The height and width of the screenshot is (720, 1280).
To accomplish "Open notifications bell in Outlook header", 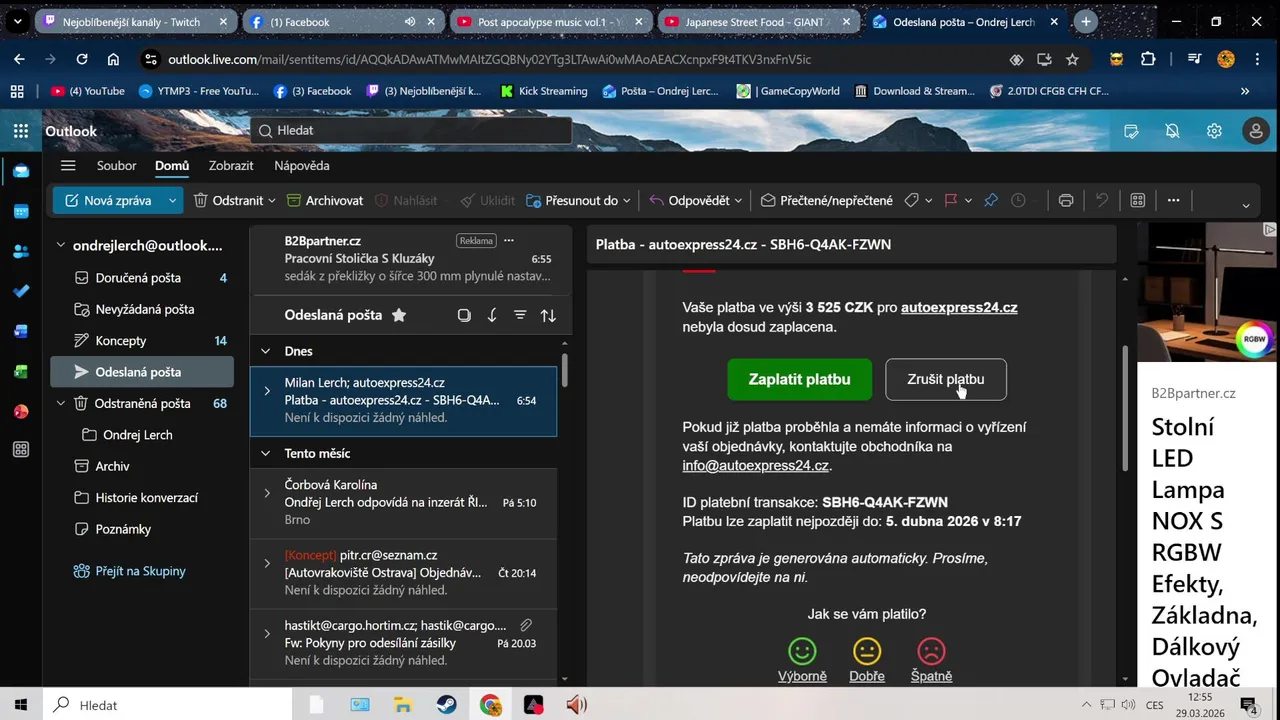I will point(1172,131).
